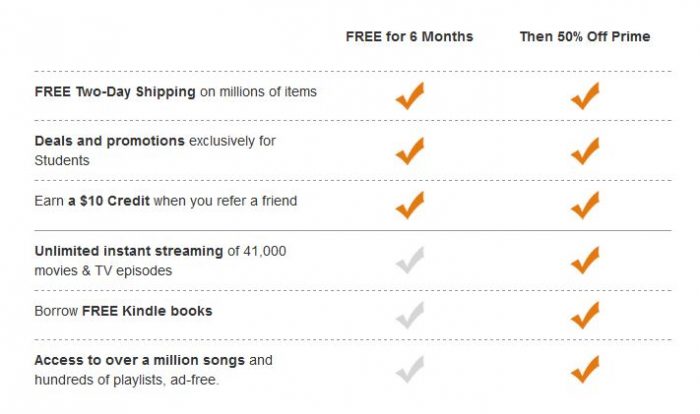Click gray checkmark for million songs access
700x414 pixels.
coord(409,369)
